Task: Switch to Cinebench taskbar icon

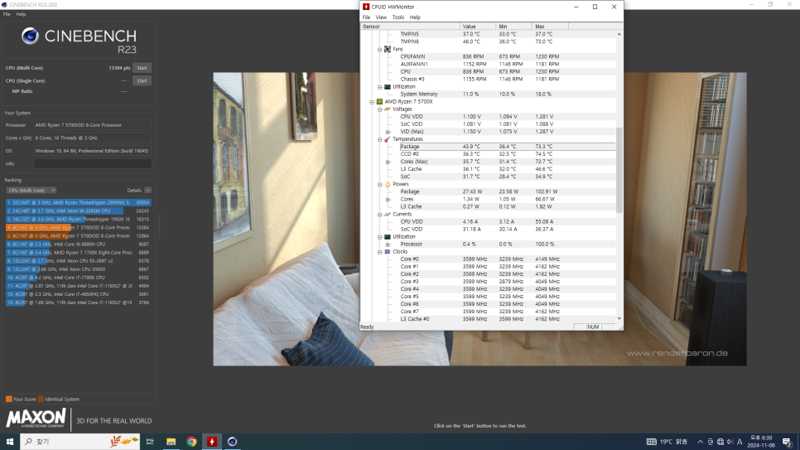Action: [x=232, y=441]
